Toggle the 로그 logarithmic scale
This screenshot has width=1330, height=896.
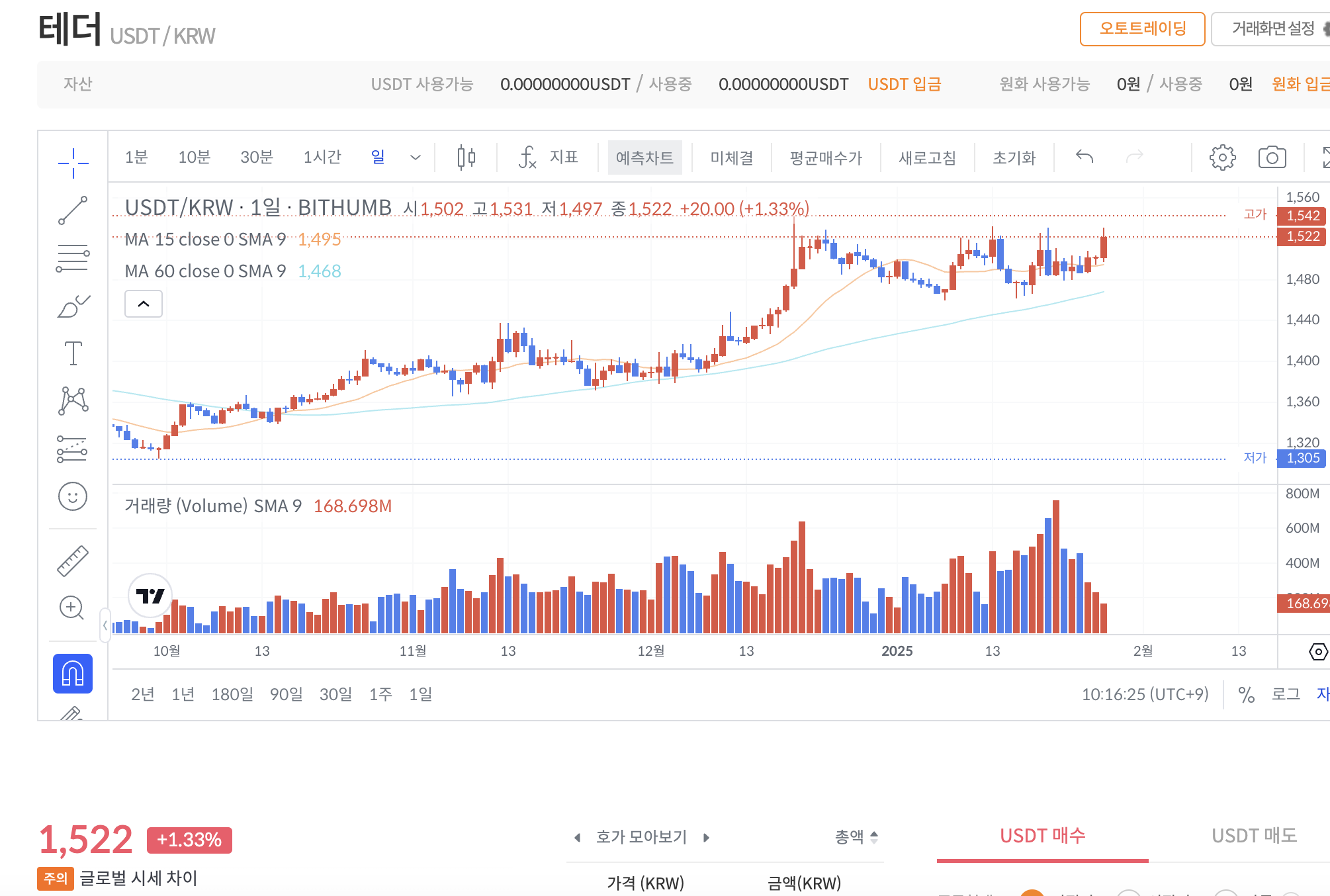pos(1286,694)
